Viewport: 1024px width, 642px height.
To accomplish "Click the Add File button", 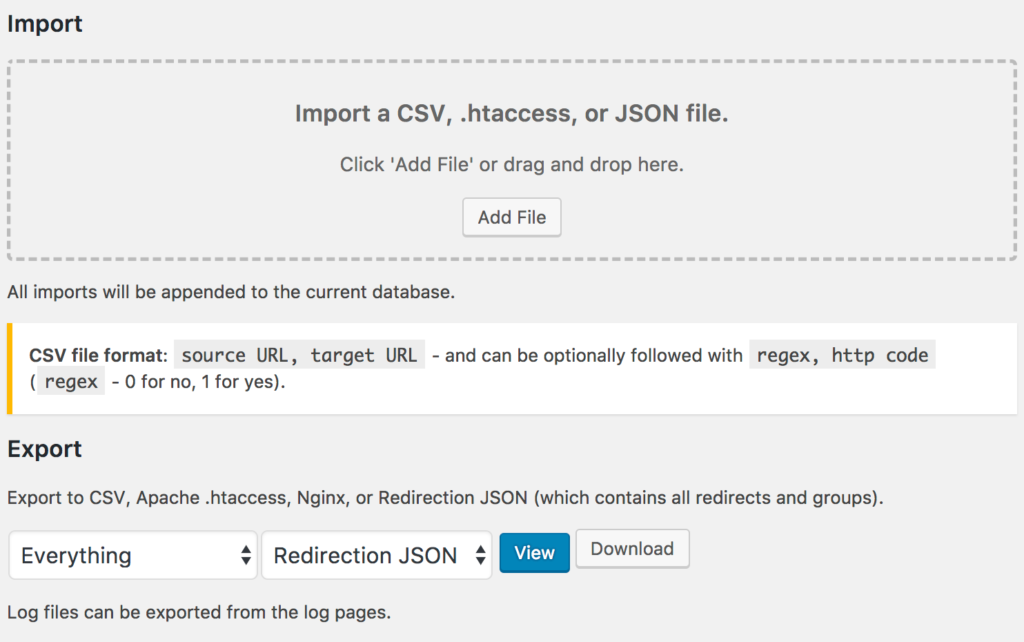I will coord(511,217).
